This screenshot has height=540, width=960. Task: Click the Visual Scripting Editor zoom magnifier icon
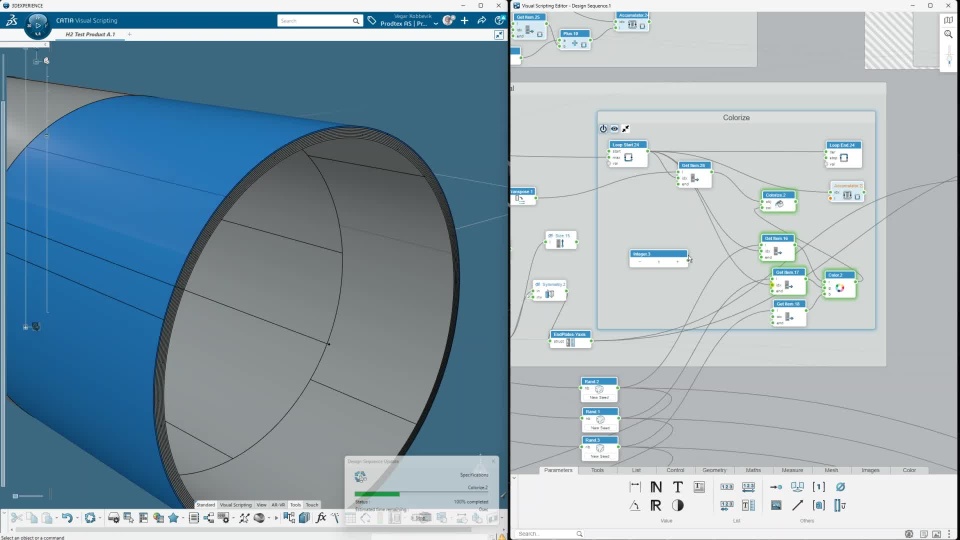coord(948,34)
